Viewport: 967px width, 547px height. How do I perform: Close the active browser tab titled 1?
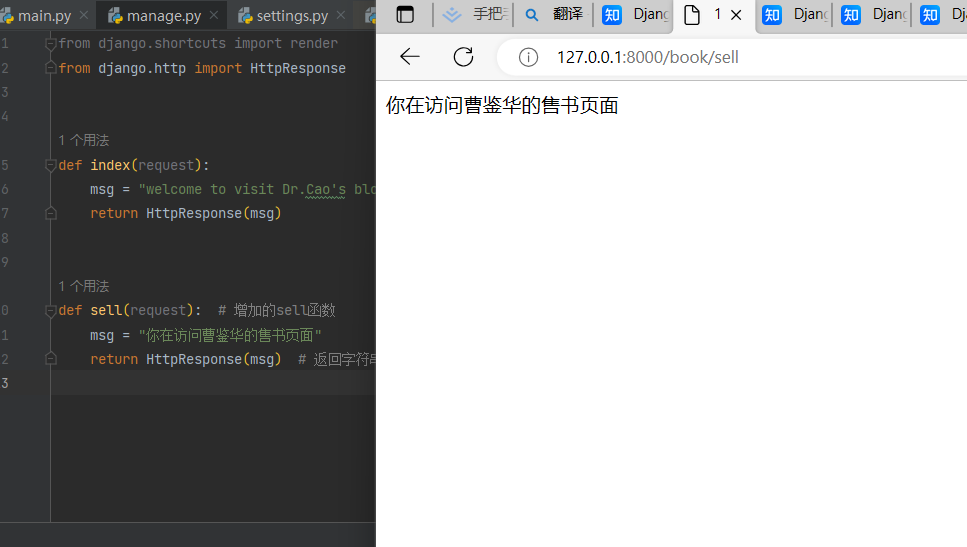736,15
